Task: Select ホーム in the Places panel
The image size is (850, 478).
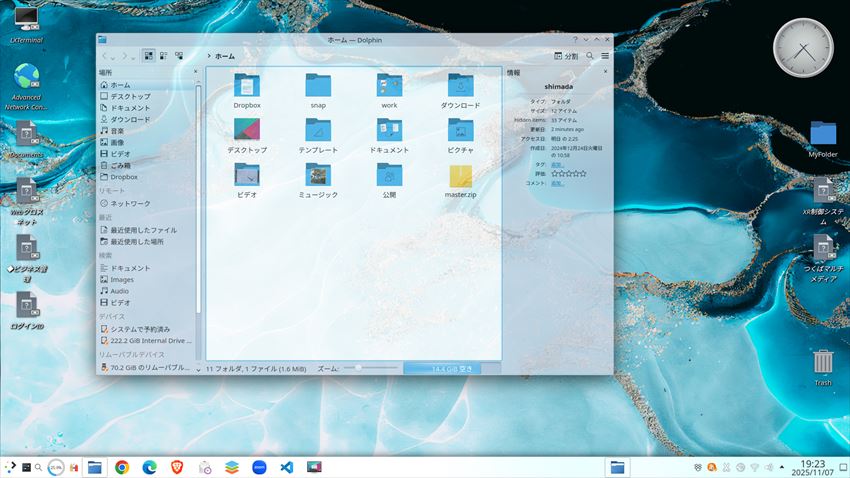Action: (146, 85)
